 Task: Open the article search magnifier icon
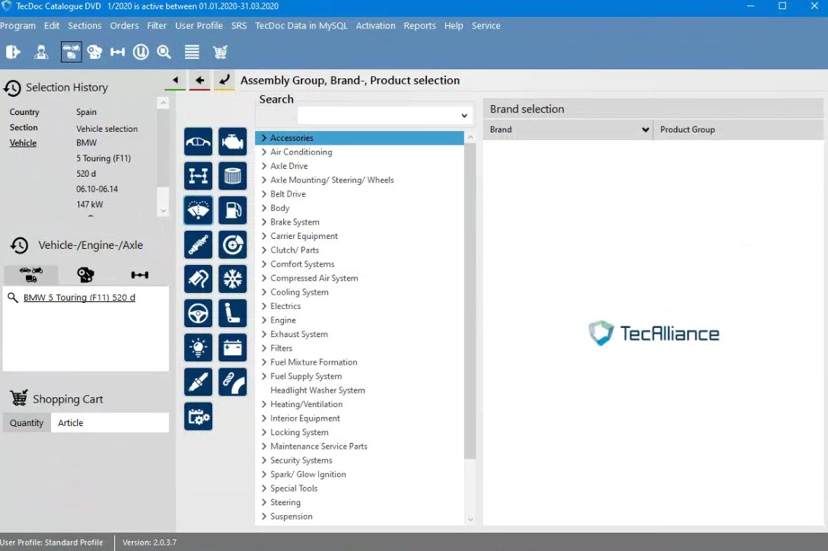coord(164,52)
